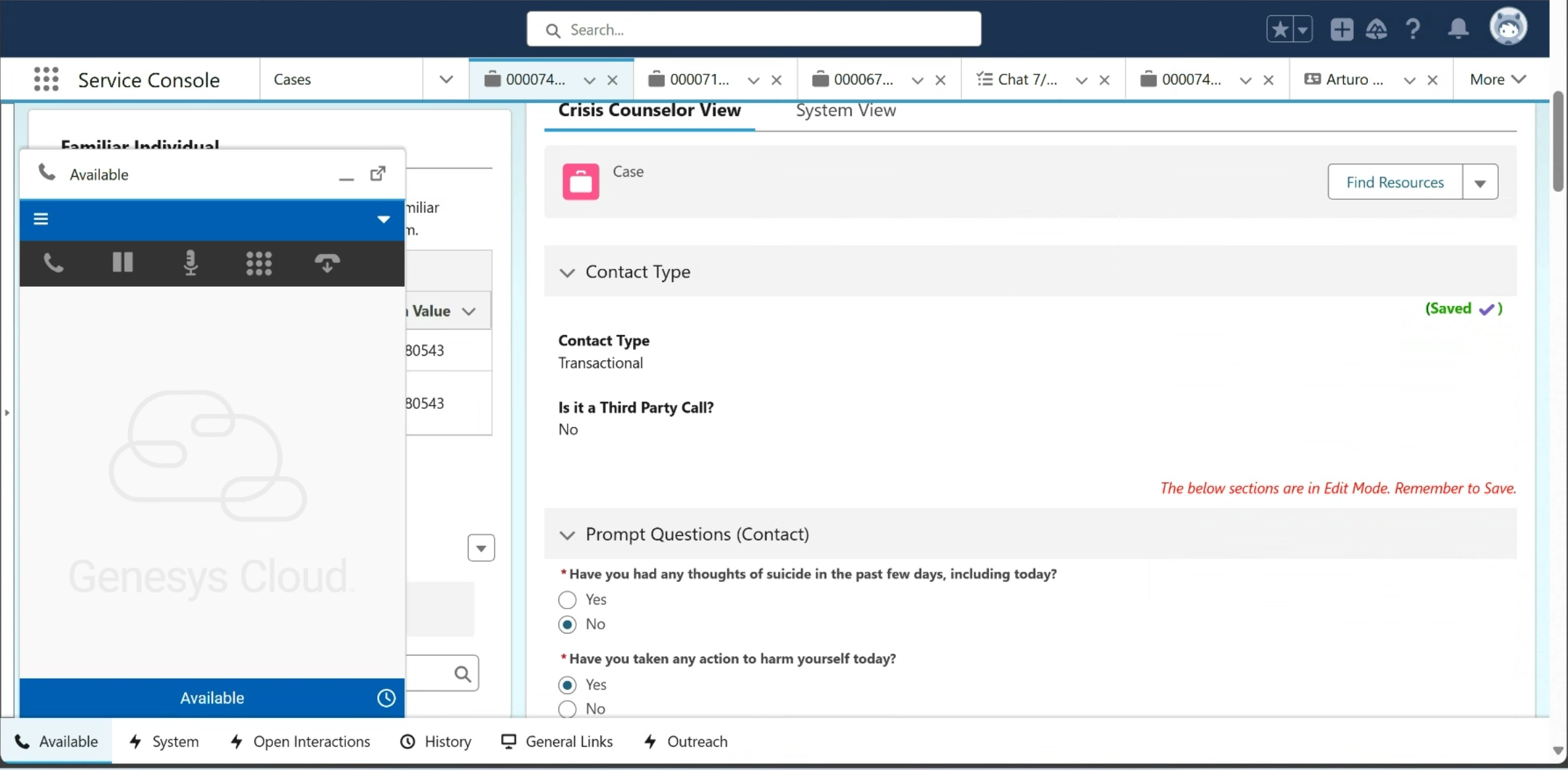Collapse the Prompt Questions (Contact) section
Viewport: 1568px width, 770px height.
(x=567, y=535)
